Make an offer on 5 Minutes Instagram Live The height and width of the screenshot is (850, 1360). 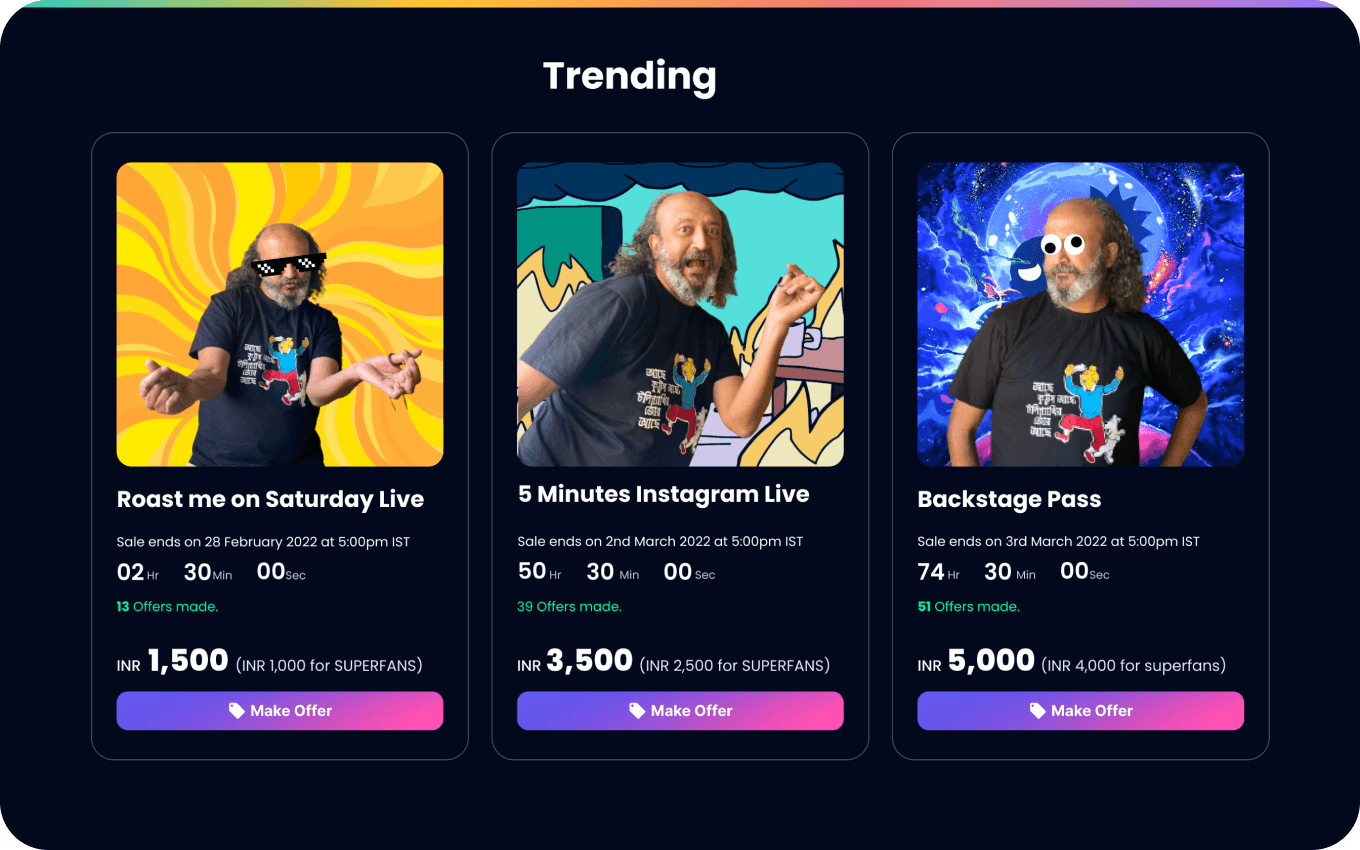pyautogui.click(x=680, y=711)
